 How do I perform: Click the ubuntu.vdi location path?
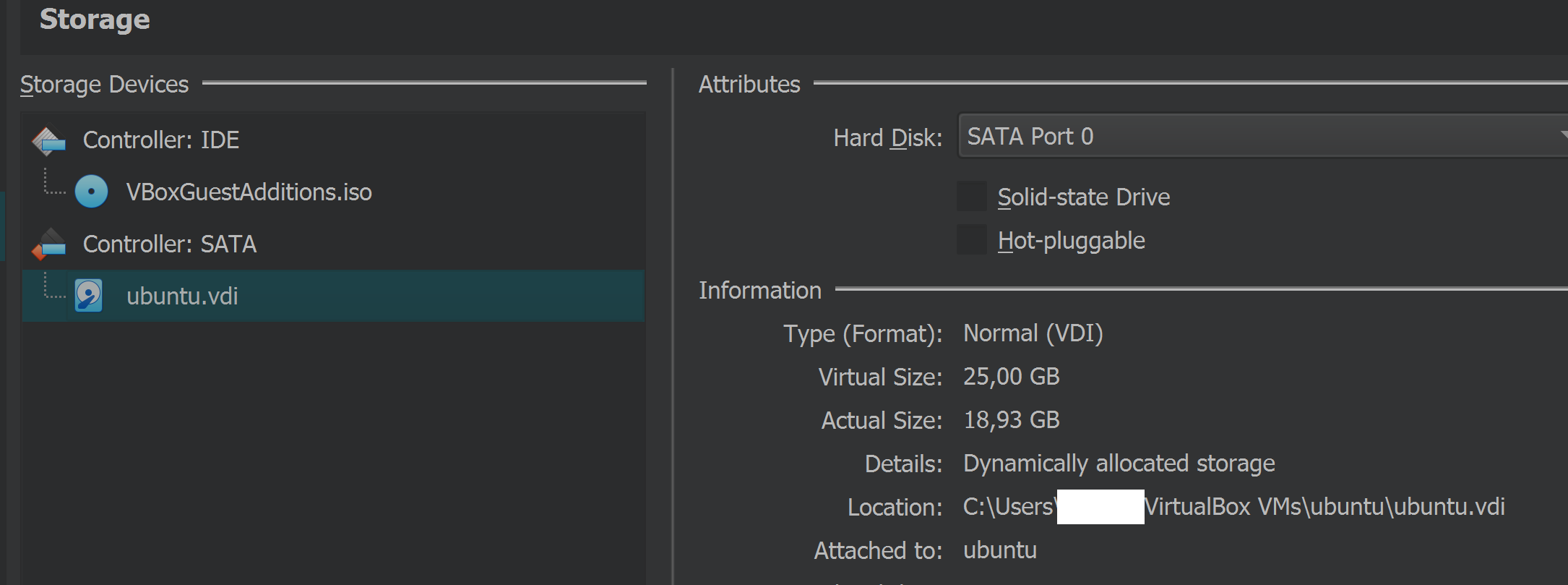[1234, 507]
